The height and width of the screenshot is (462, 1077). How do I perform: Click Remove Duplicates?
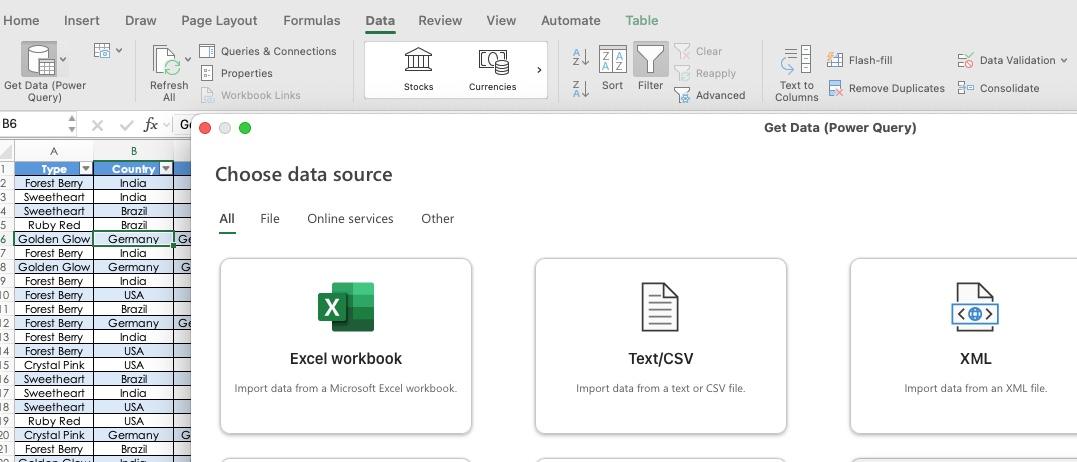coord(886,89)
